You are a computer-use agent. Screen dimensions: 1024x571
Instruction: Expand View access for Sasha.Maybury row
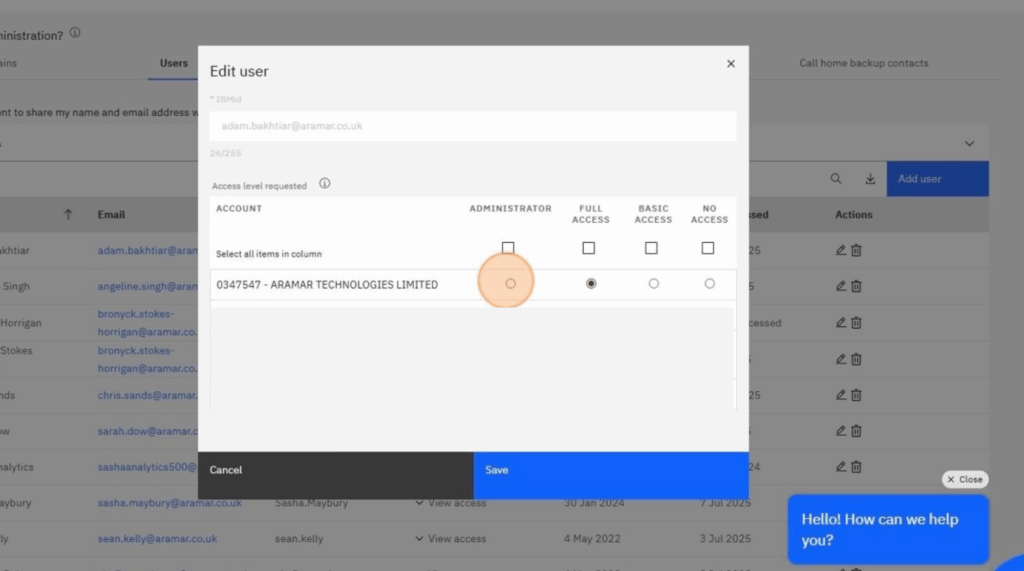click(x=451, y=503)
